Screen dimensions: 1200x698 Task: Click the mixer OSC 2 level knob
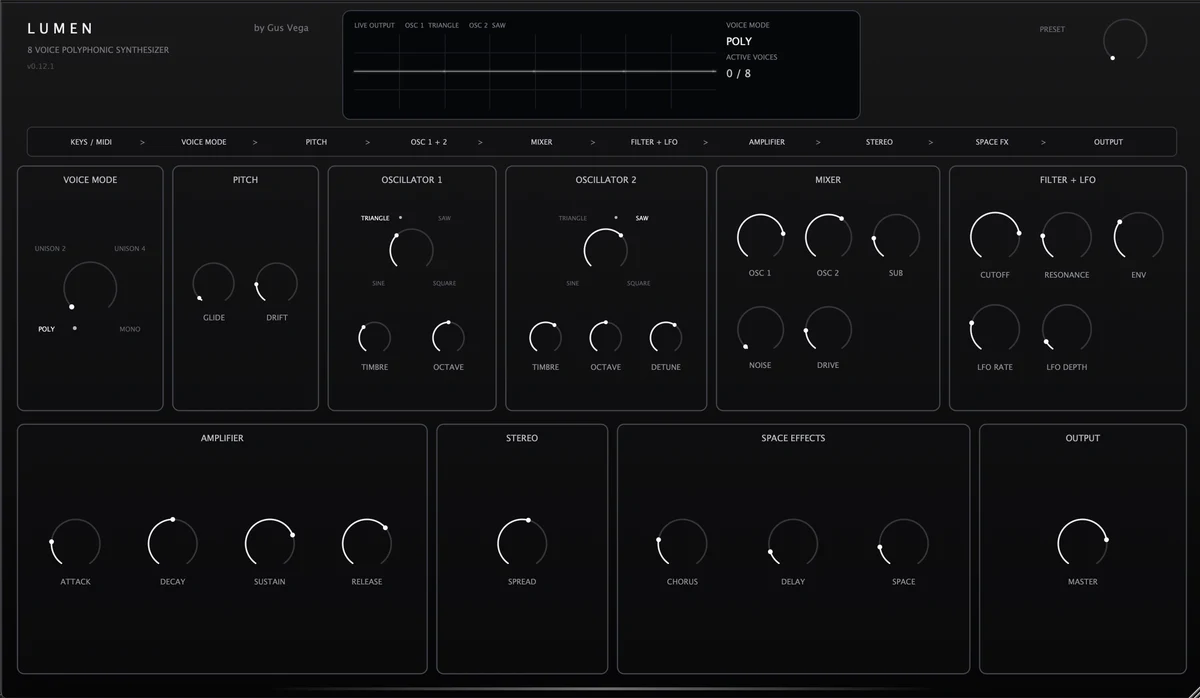(x=828, y=238)
